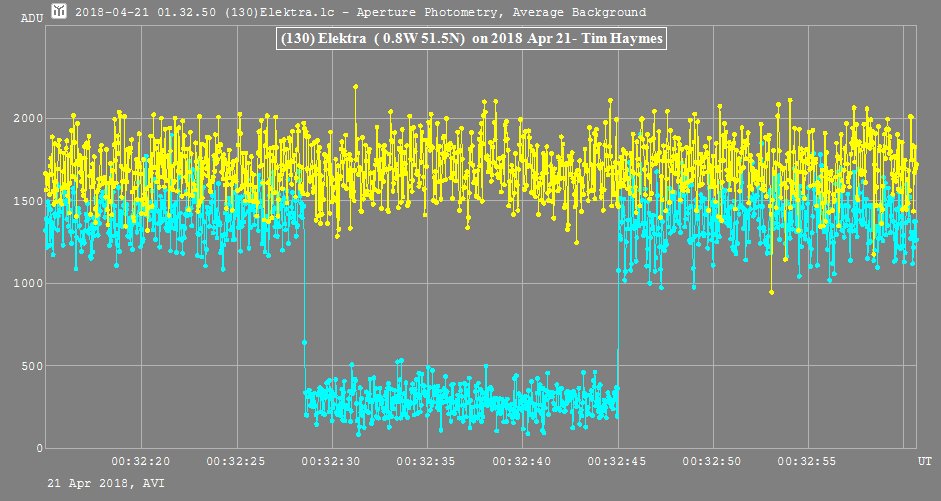Select the "(130) Elektra" chart title box
This screenshot has width=941, height=501.
tap(469, 38)
